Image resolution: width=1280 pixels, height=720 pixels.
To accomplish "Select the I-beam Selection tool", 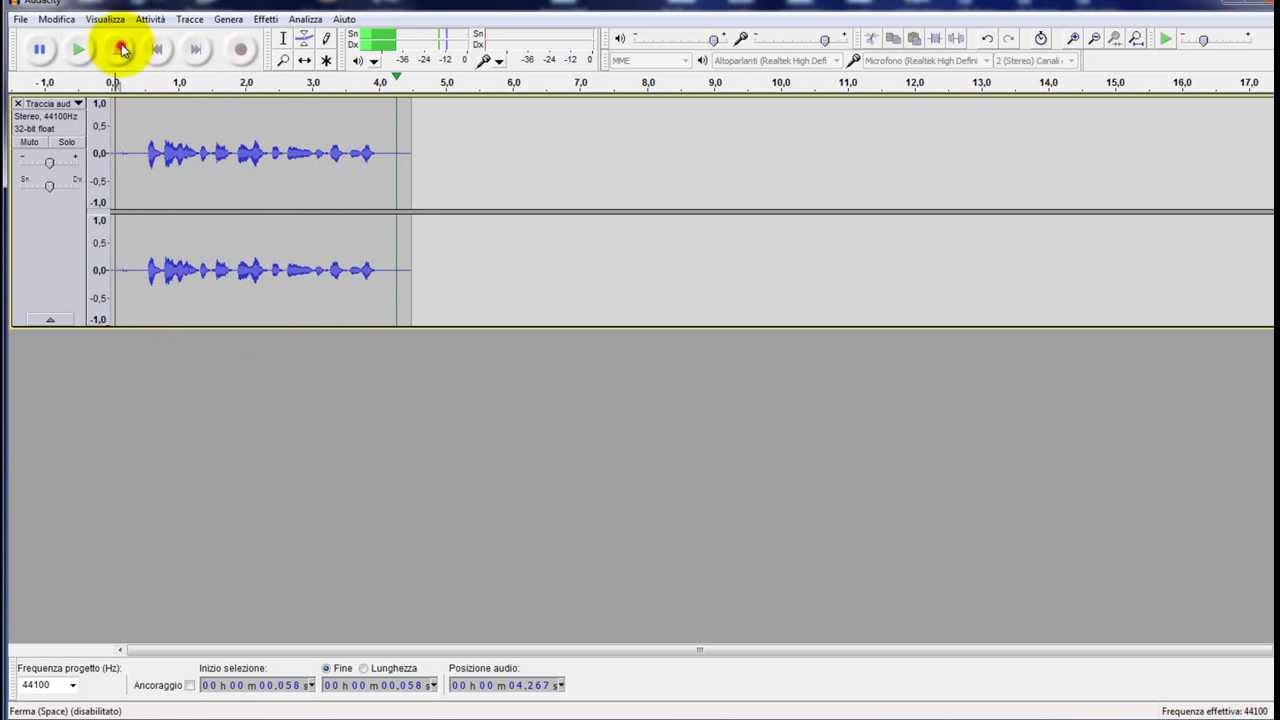I will point(283,38).
